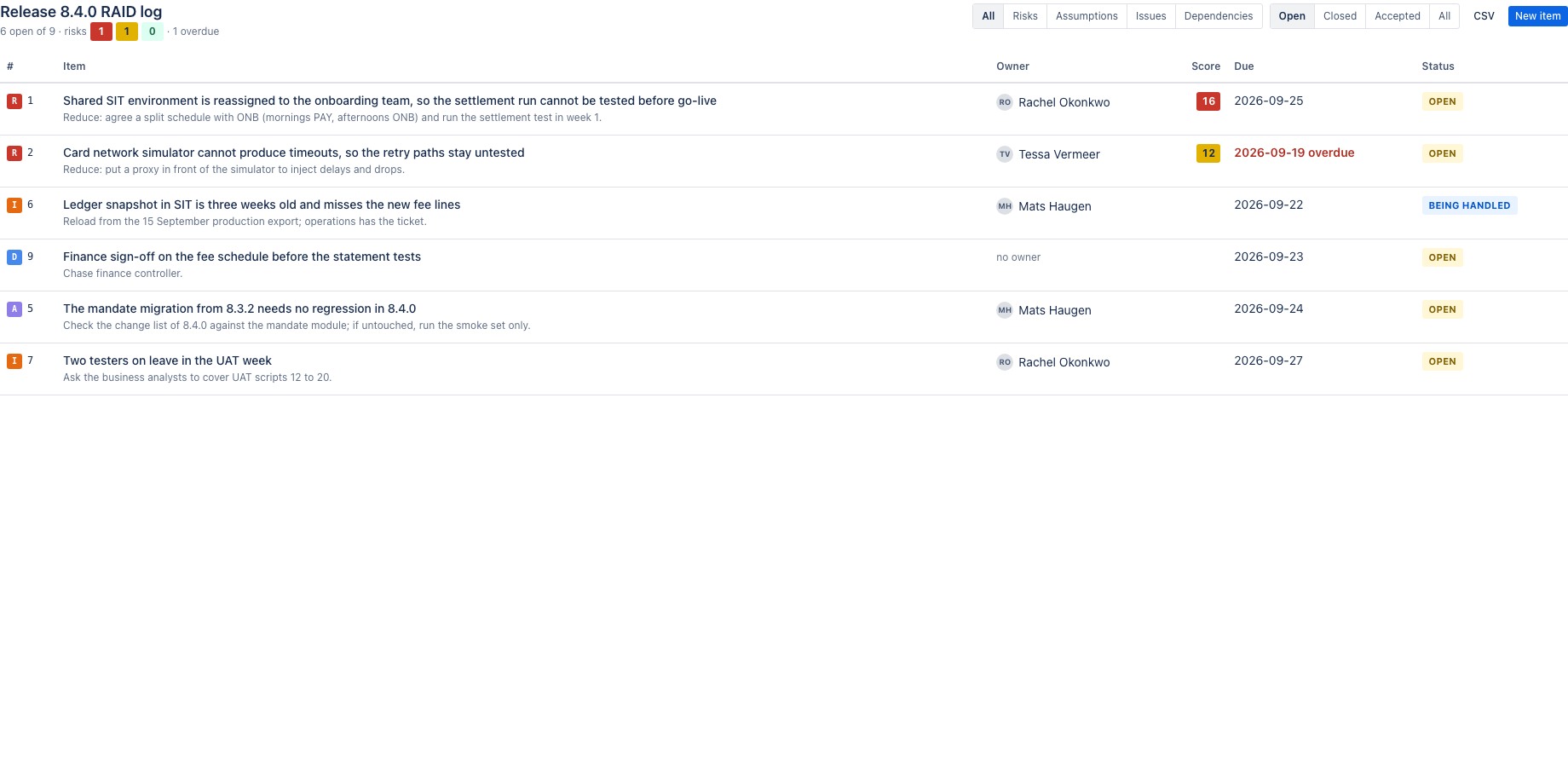Screen dimensions: 1568x767
Task: Click the risk type icon for item 1
Action: click(x=14, y=101)
